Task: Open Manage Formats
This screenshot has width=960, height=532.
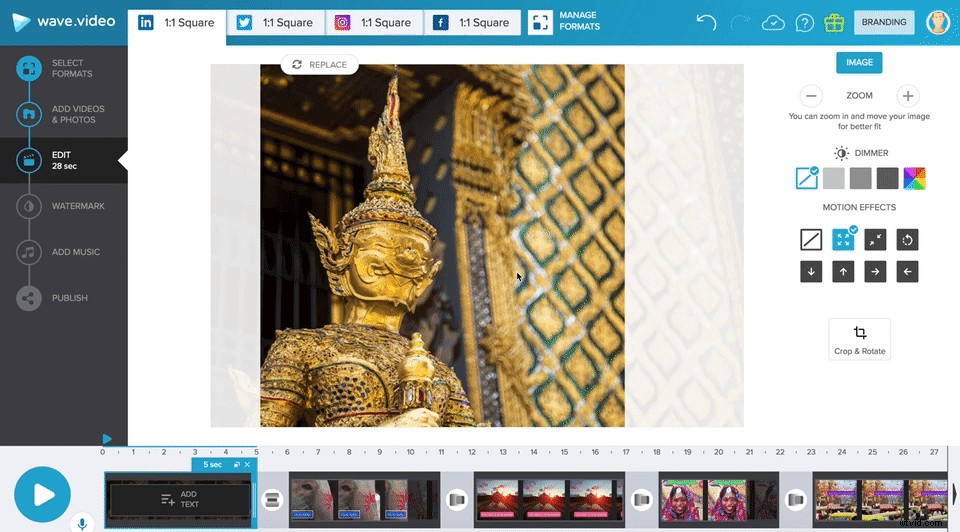Action: pyautogui.click(x=564, y=22)
